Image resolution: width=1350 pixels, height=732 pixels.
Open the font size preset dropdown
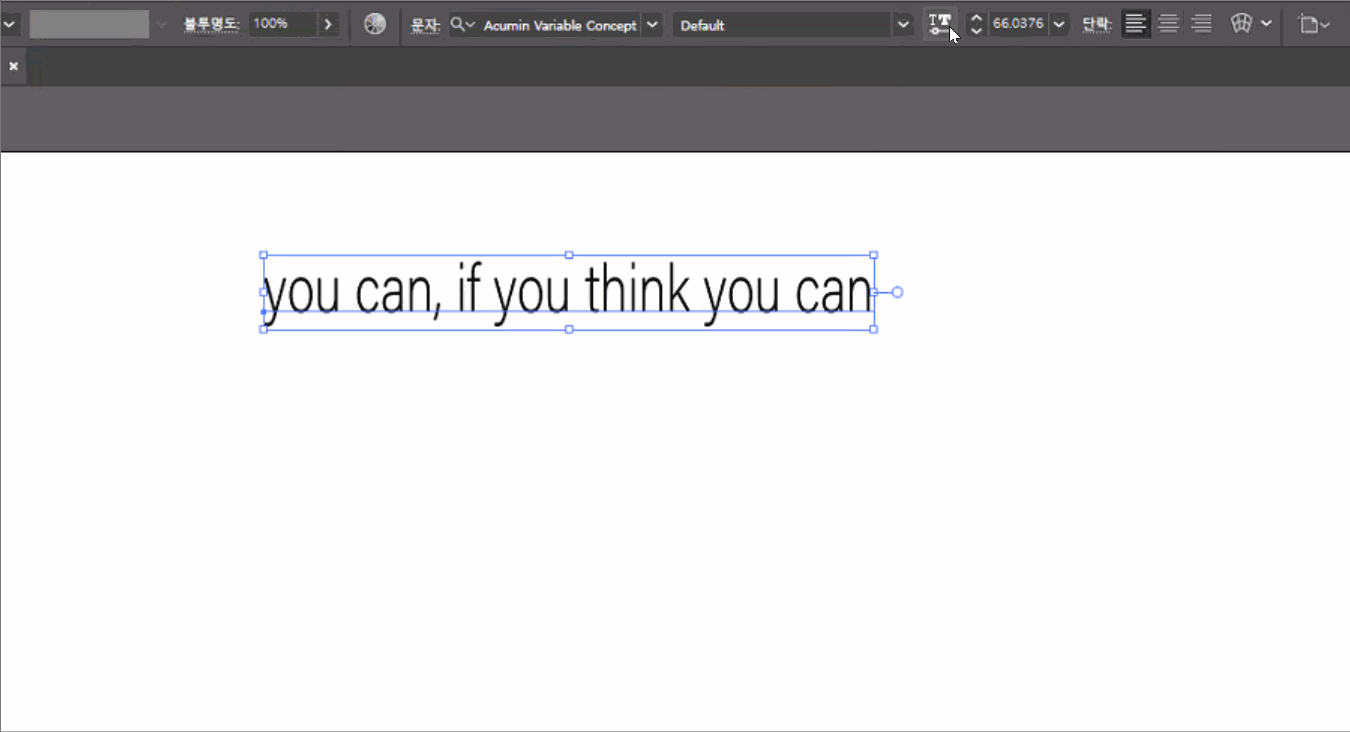(1060, 25)
